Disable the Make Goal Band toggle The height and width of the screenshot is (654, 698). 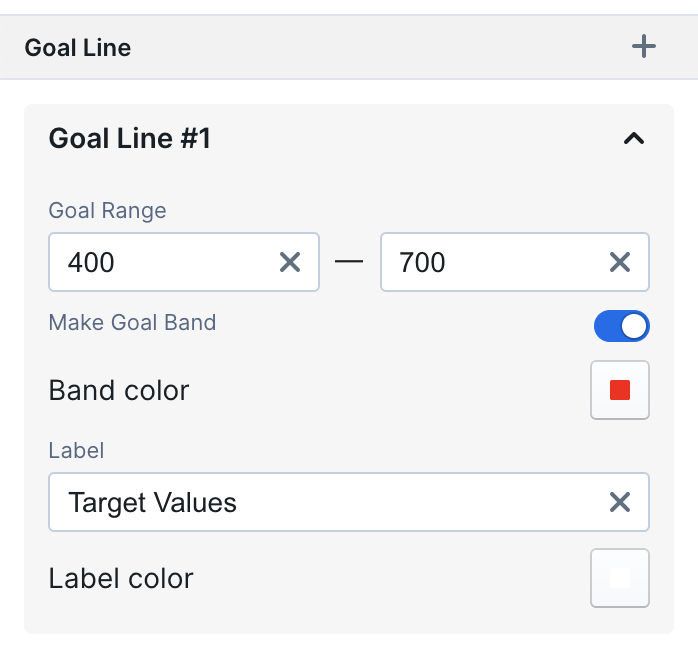(621, 326)
